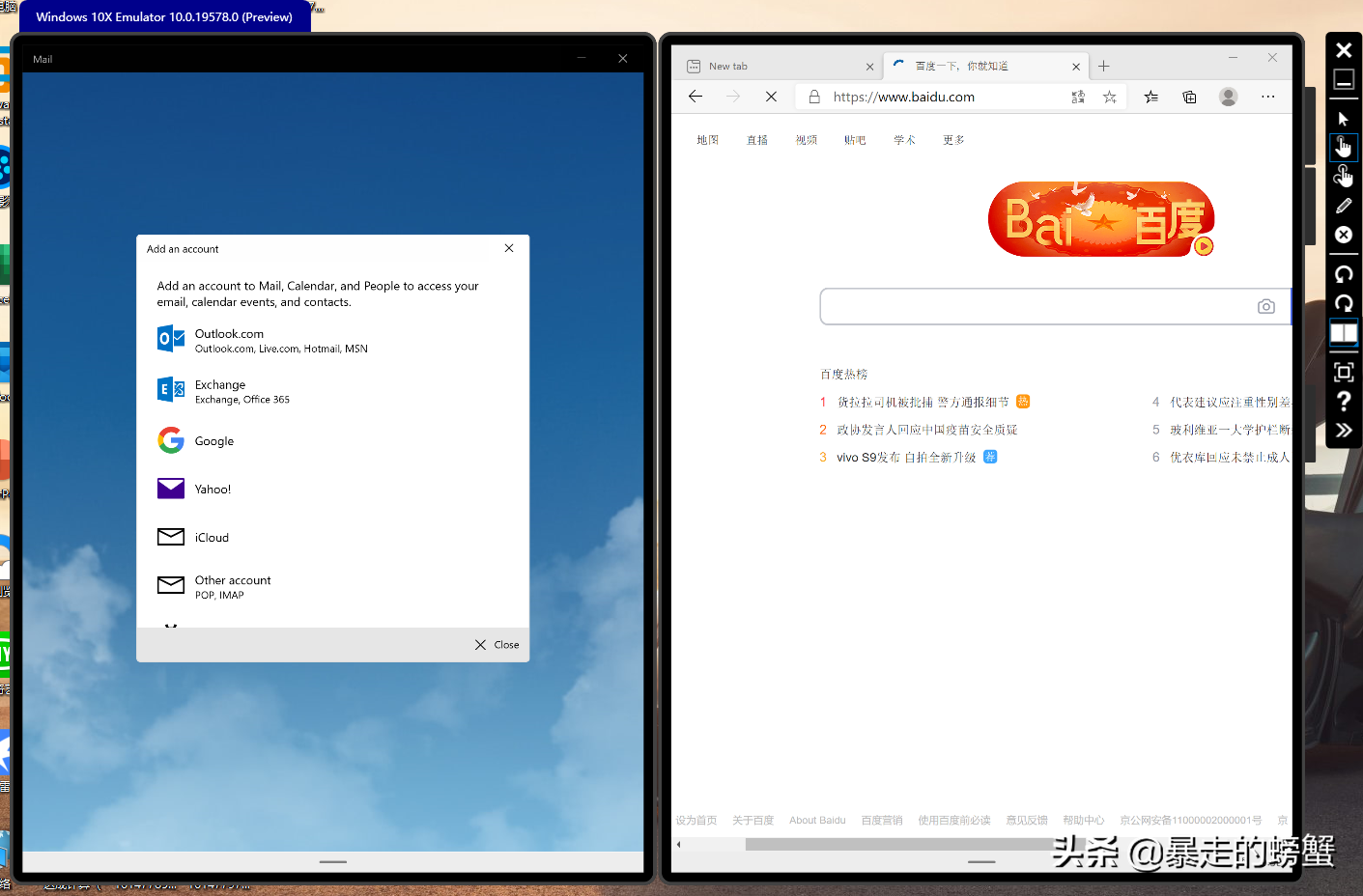The width and height of the screenshot is (1363, 896).
Task: Click the Baidu logo doodle
Action: [x=1101, y=219]
